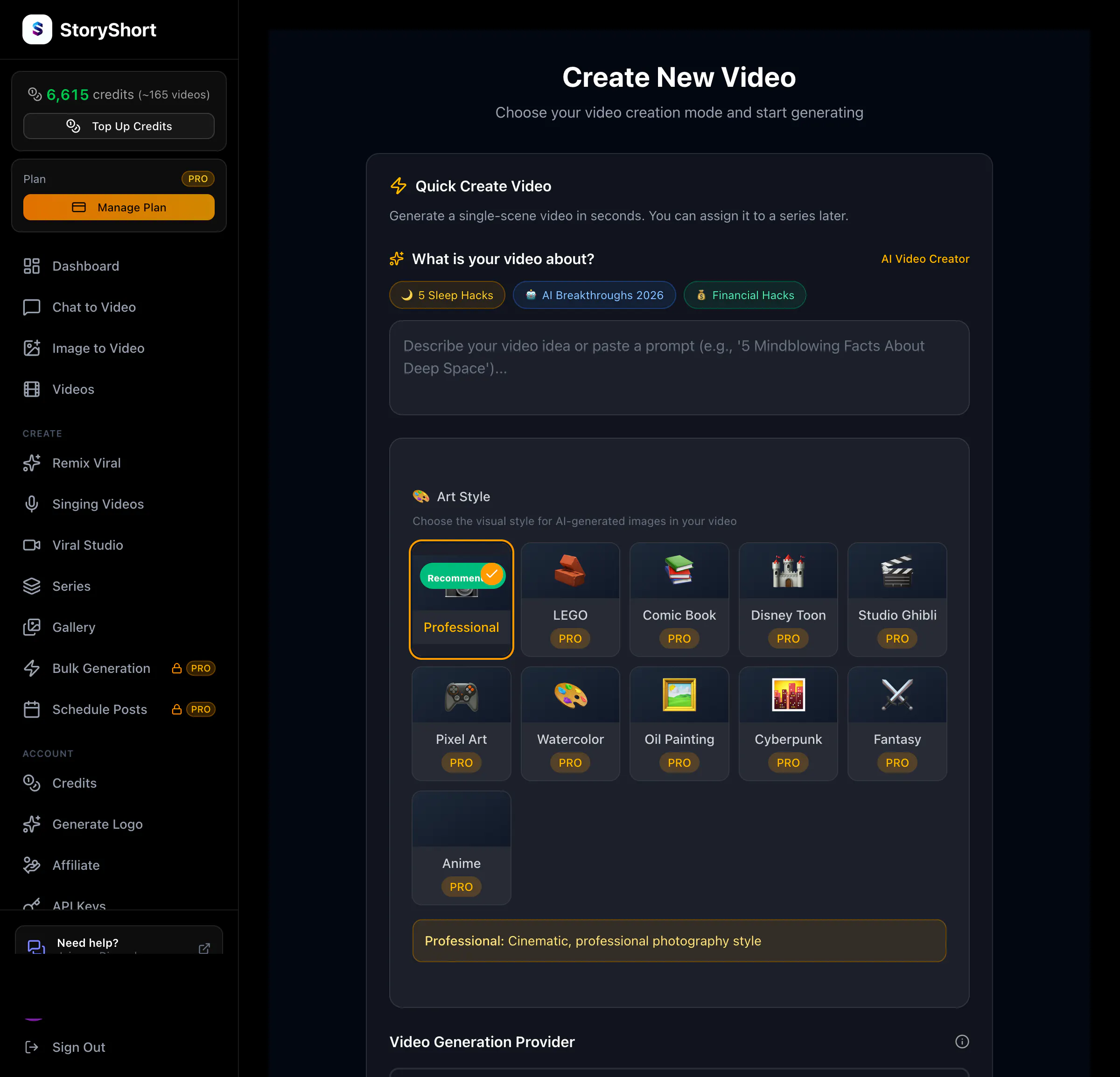Choose the Fantasy art style
The height and width of the screenshot is (1077, 1120).
pyautogui.click(x=897, y=724)
